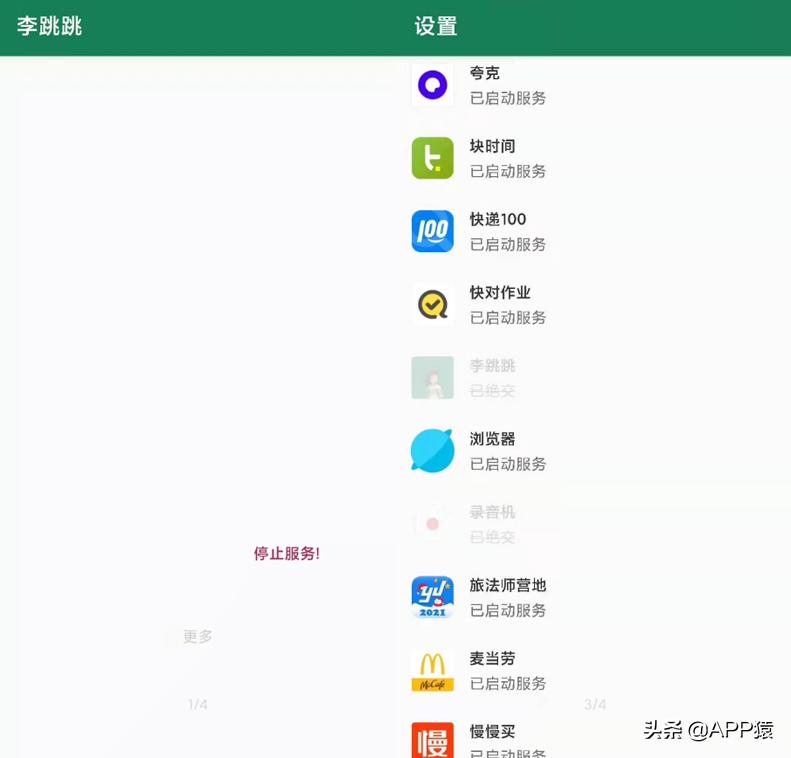Tap 已绝交 status under 李跳跳
This screenshot has height=758, width=791.
pyautogui.click(x=492, y=390)
